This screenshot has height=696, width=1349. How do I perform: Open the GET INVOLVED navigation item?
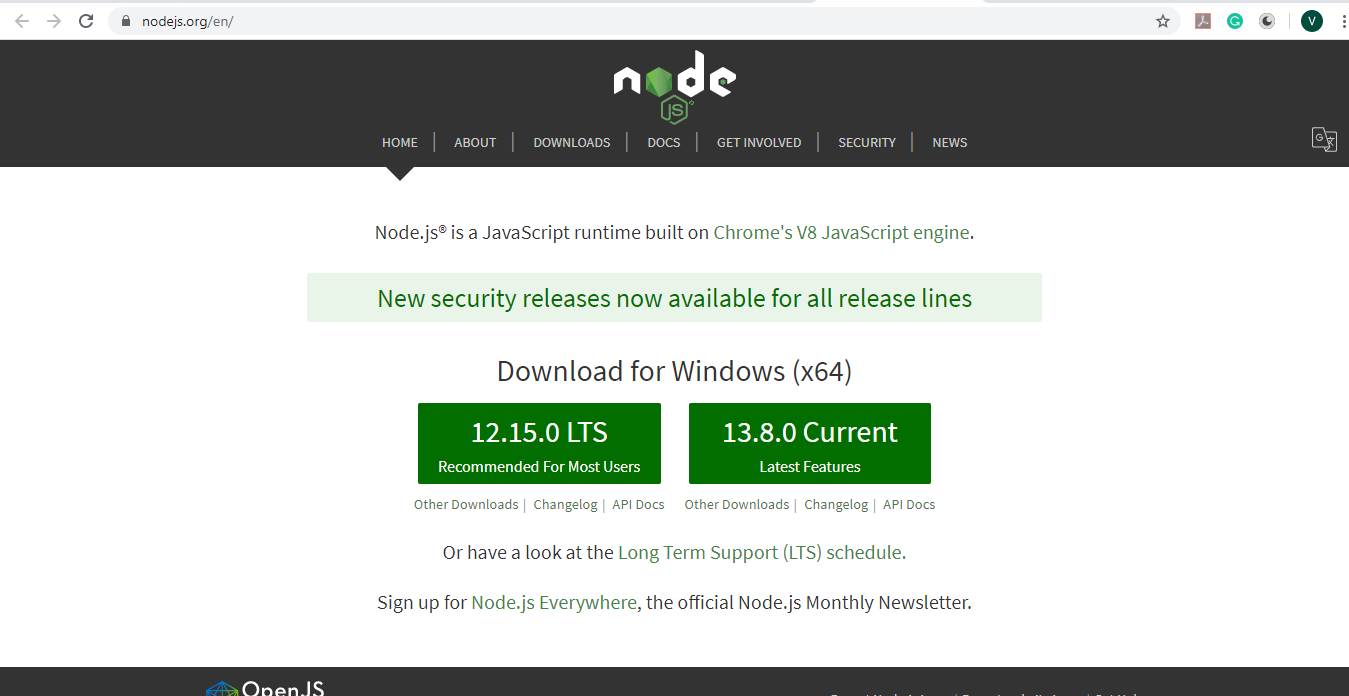tap(759, 142)
